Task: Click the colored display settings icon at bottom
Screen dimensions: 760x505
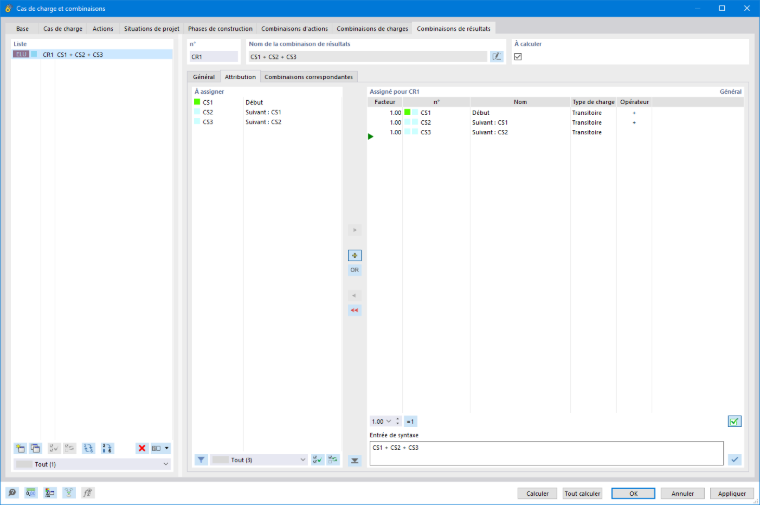Action: point(49,493)
